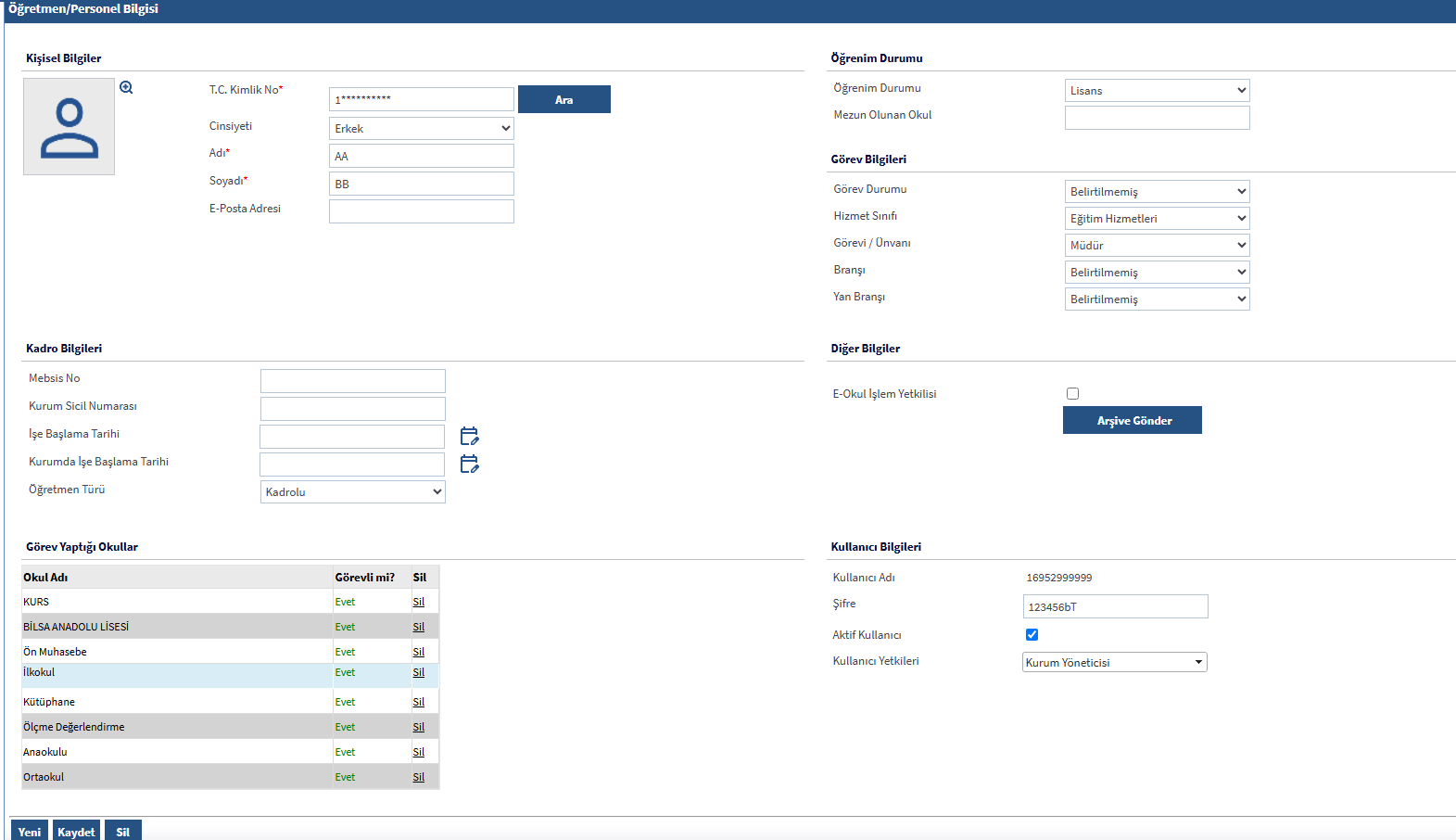Click the magnifier icon beside profile photo
The image size is (1456, 840).
click(126, 87)
